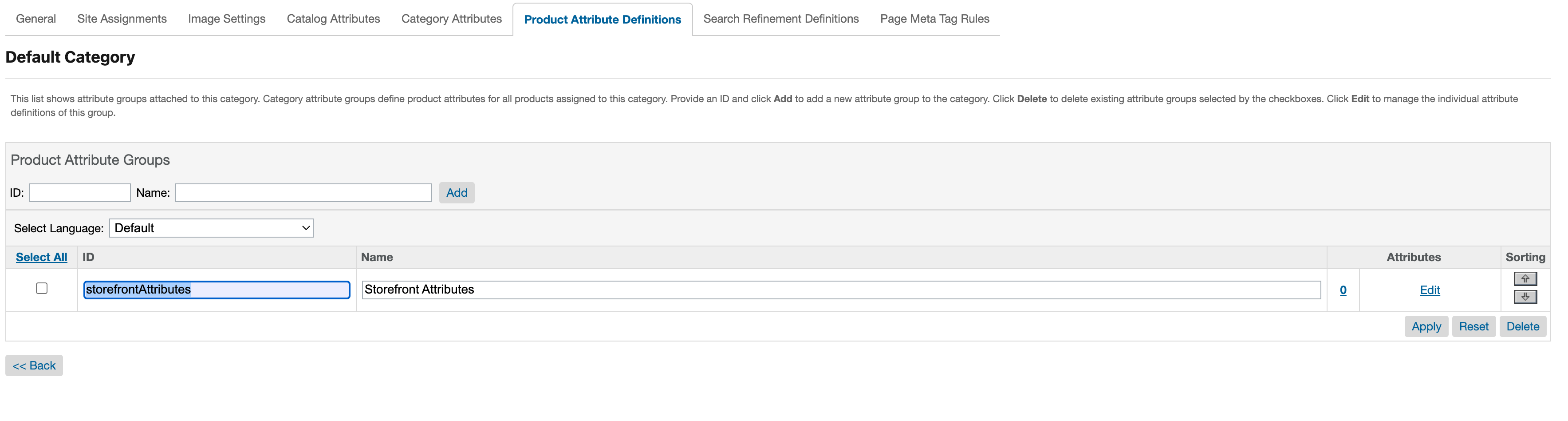Click the Add button
The image size is (1568, 421).
(457, 193)
